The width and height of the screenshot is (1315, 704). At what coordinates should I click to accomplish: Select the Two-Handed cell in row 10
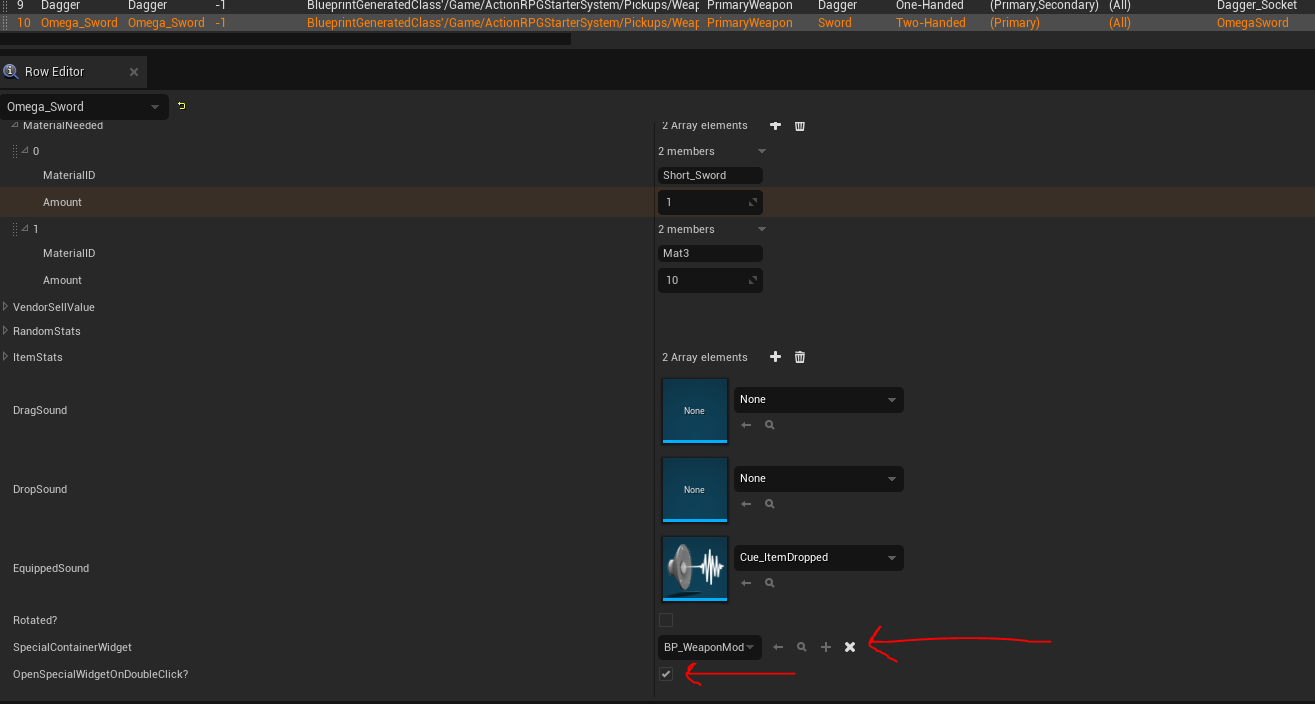931,22
